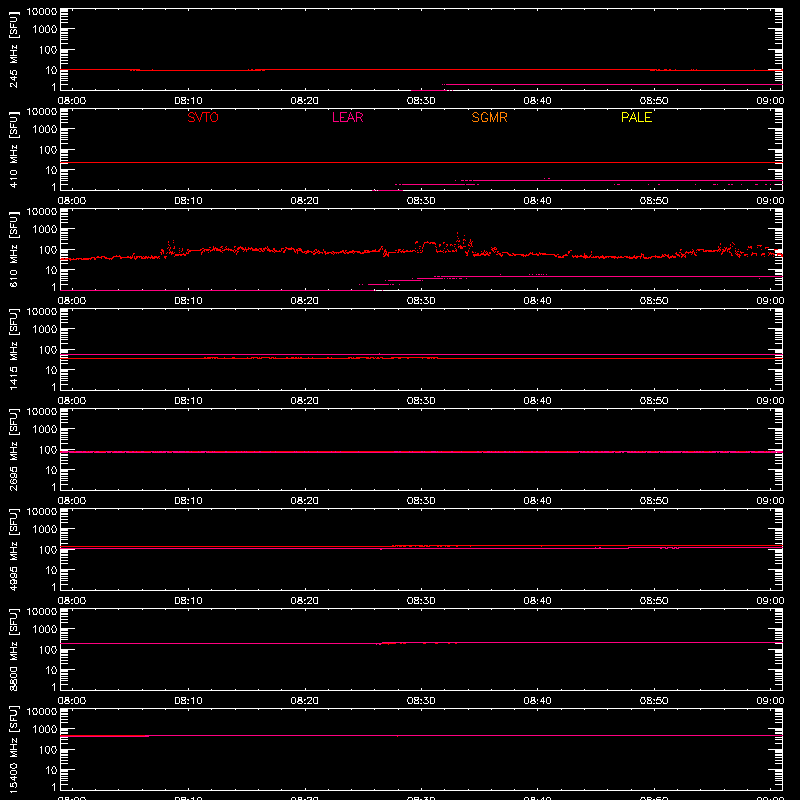This screenshot has height=800, width=800.
Task: Click 08:20 time label under 410 MHz plot
Action: point(305,201)
